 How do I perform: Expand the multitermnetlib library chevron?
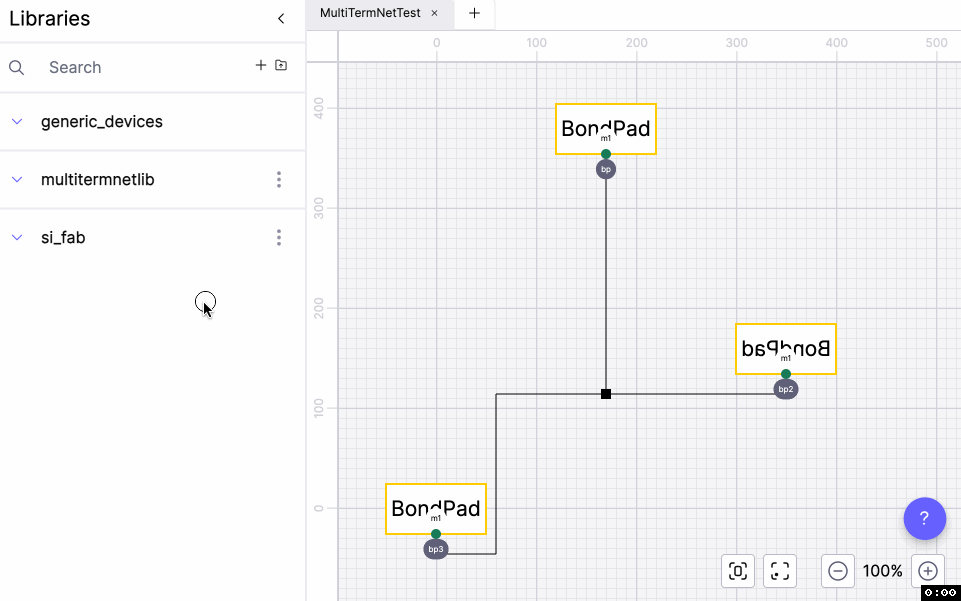17,180
